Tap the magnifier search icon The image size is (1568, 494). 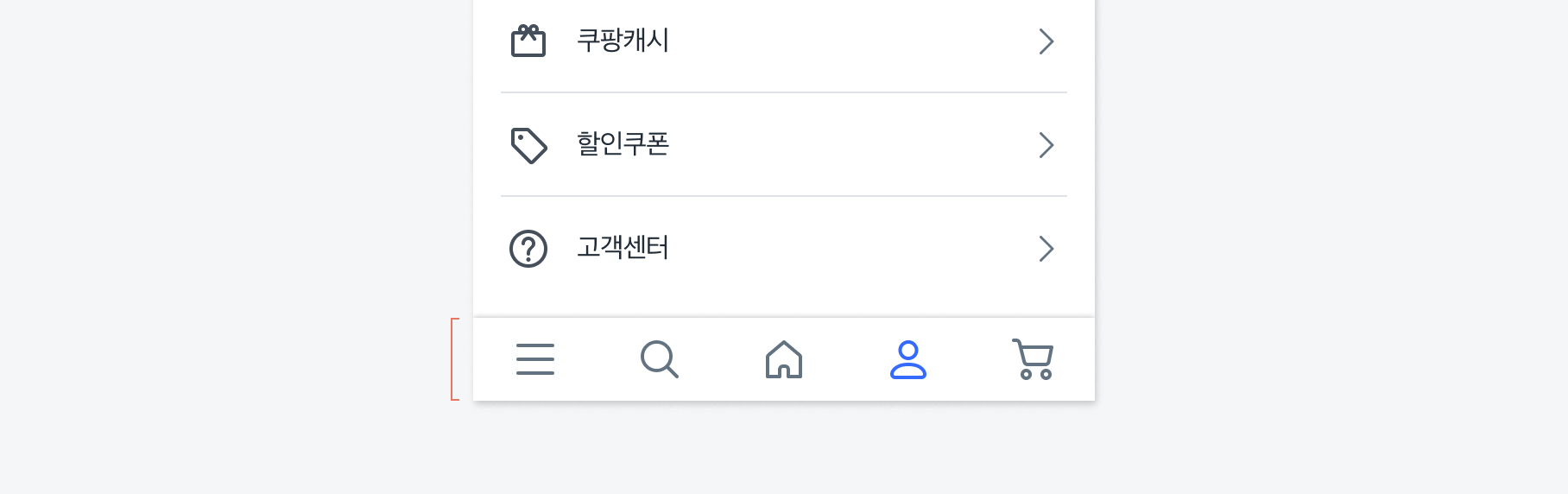point(660,359)
